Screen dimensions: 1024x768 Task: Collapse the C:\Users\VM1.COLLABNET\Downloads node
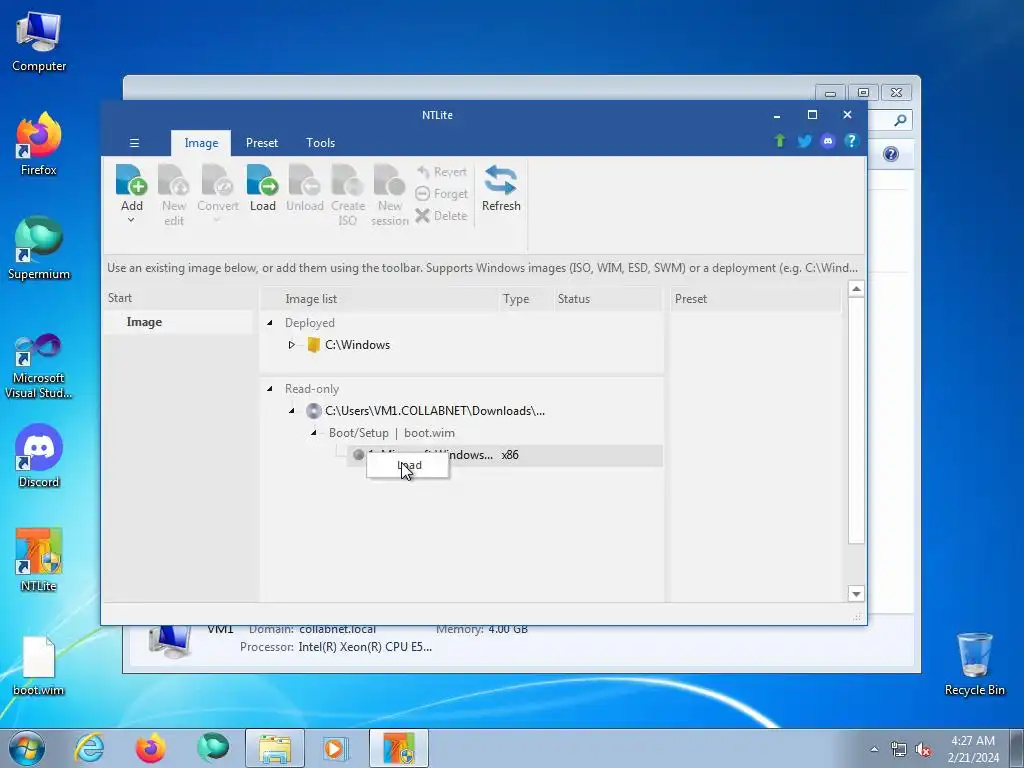click(x=291, y=411)
